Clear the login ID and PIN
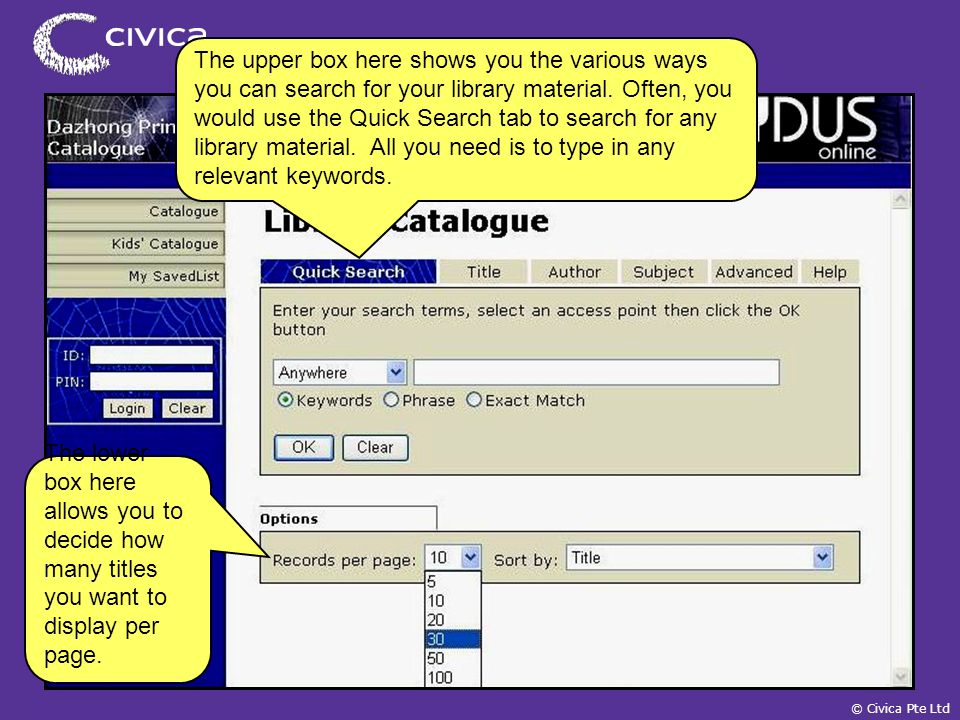Image resolution: width=960 pixels, height=720 pixels. [x=187, y=408]
